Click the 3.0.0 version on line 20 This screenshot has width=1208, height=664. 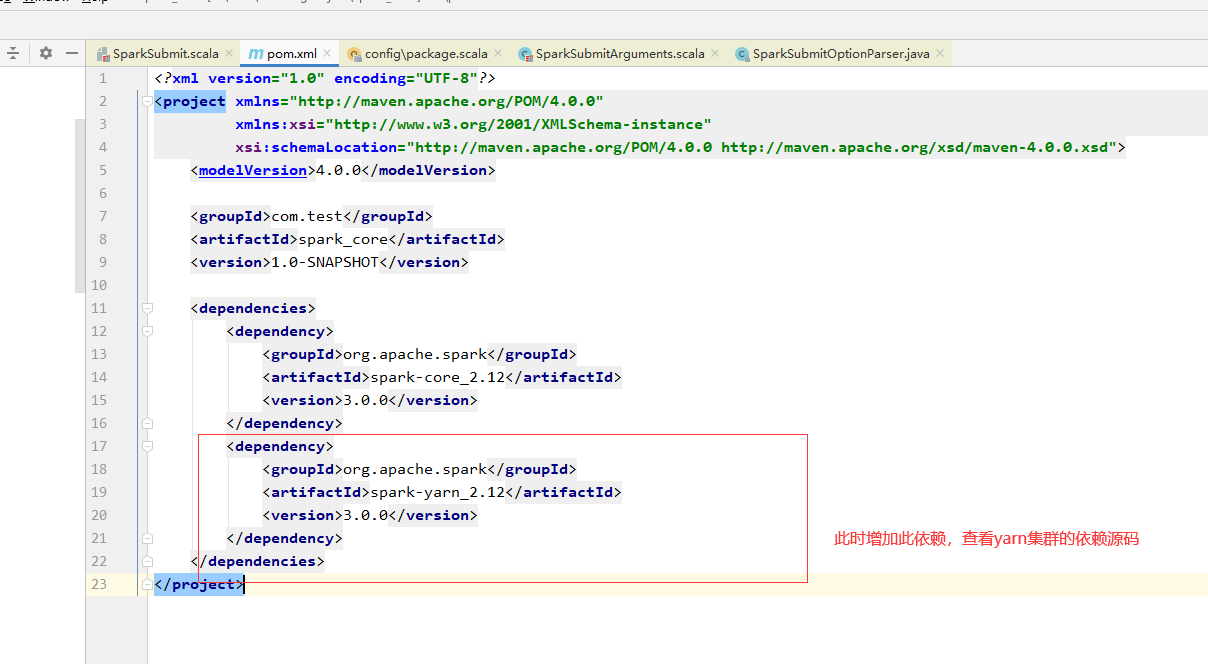tap(365, 515)
